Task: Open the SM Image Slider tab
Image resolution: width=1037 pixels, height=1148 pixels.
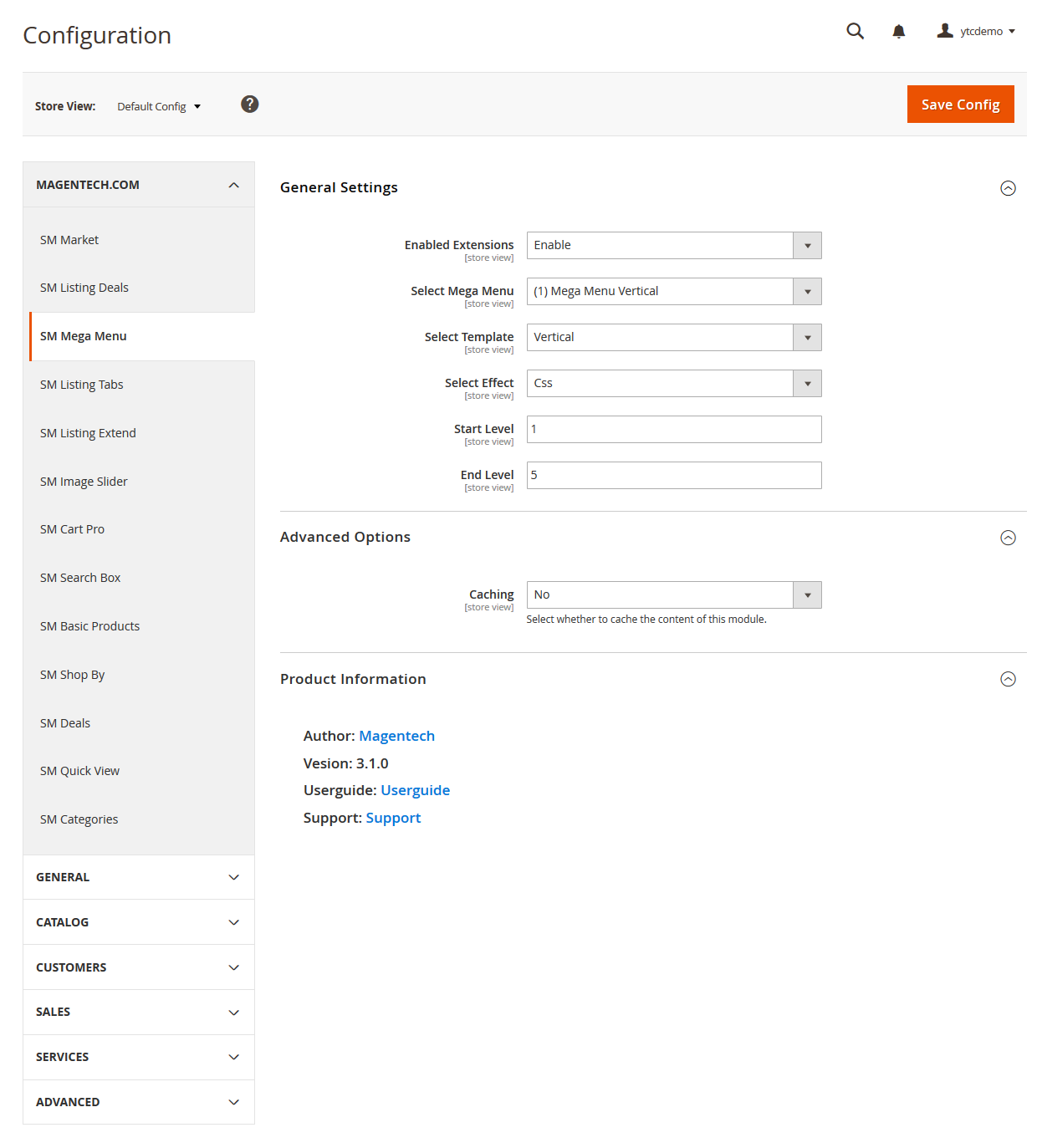Action: click(x=139, y=482)
